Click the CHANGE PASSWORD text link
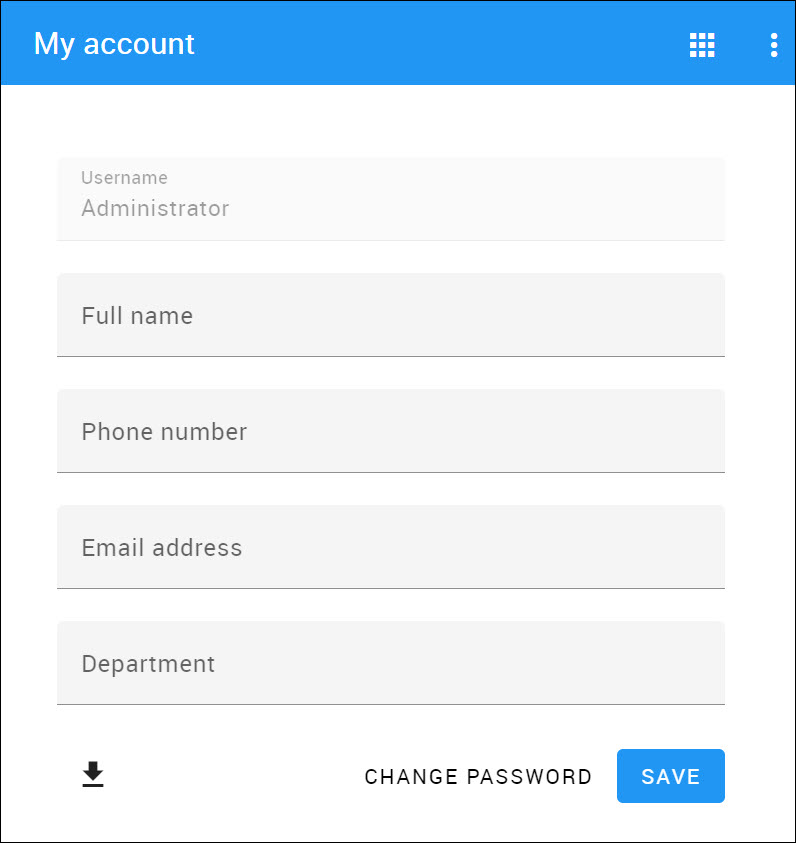796x843 pixels. (x=478, y=777)
